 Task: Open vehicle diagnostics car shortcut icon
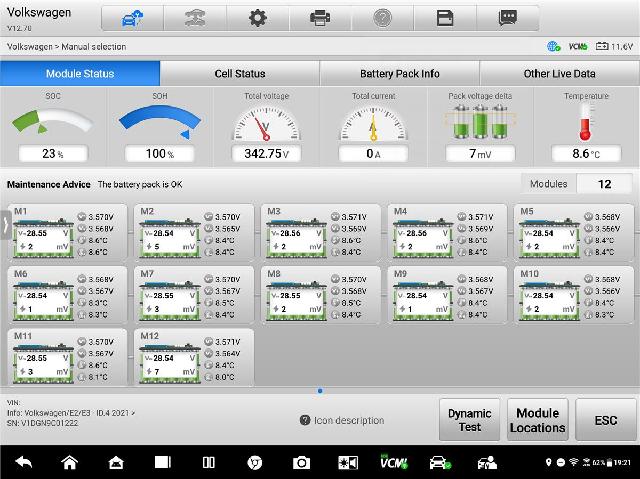440,463
